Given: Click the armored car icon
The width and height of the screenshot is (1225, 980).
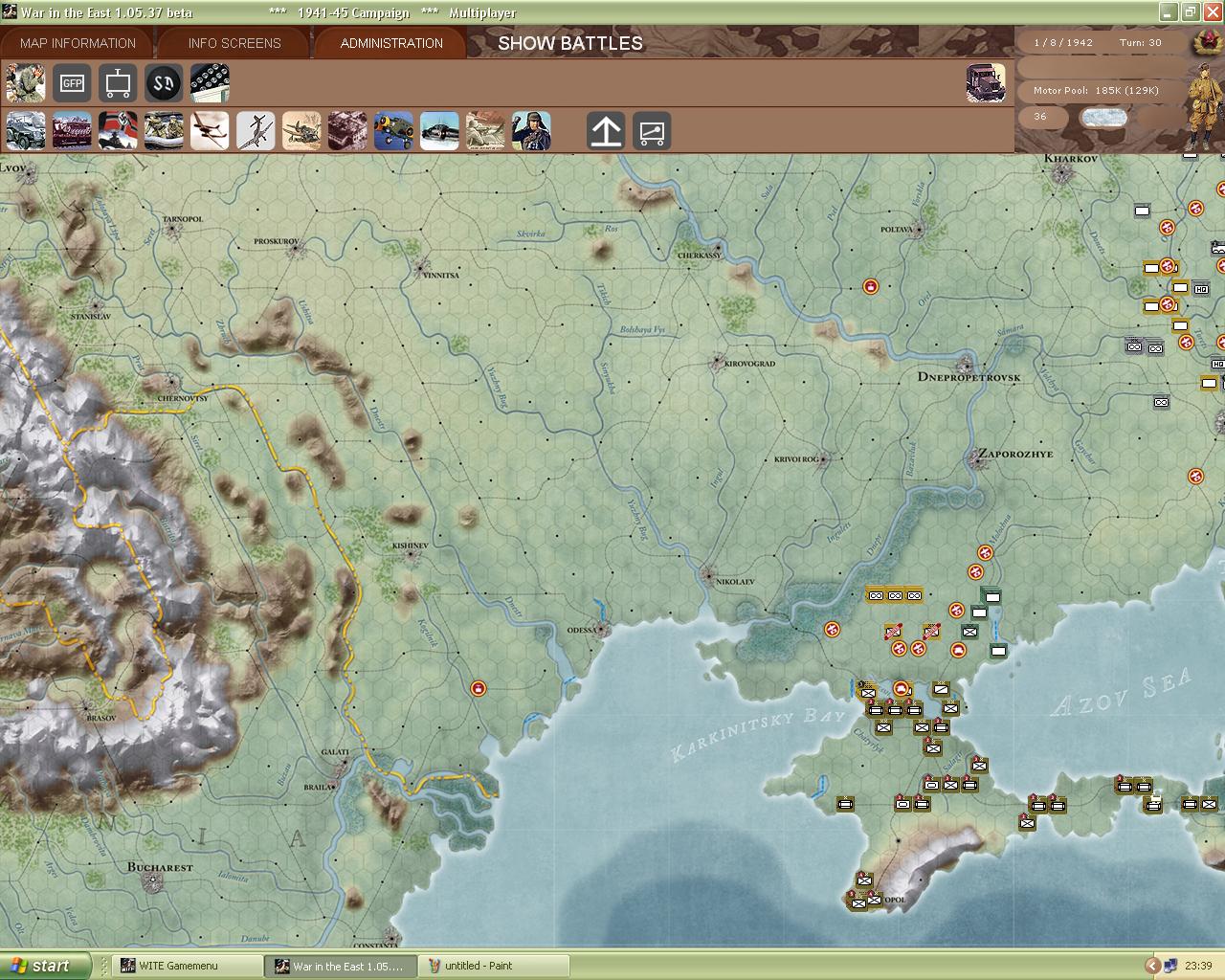Looking at the screenshot, I should 25,131.
